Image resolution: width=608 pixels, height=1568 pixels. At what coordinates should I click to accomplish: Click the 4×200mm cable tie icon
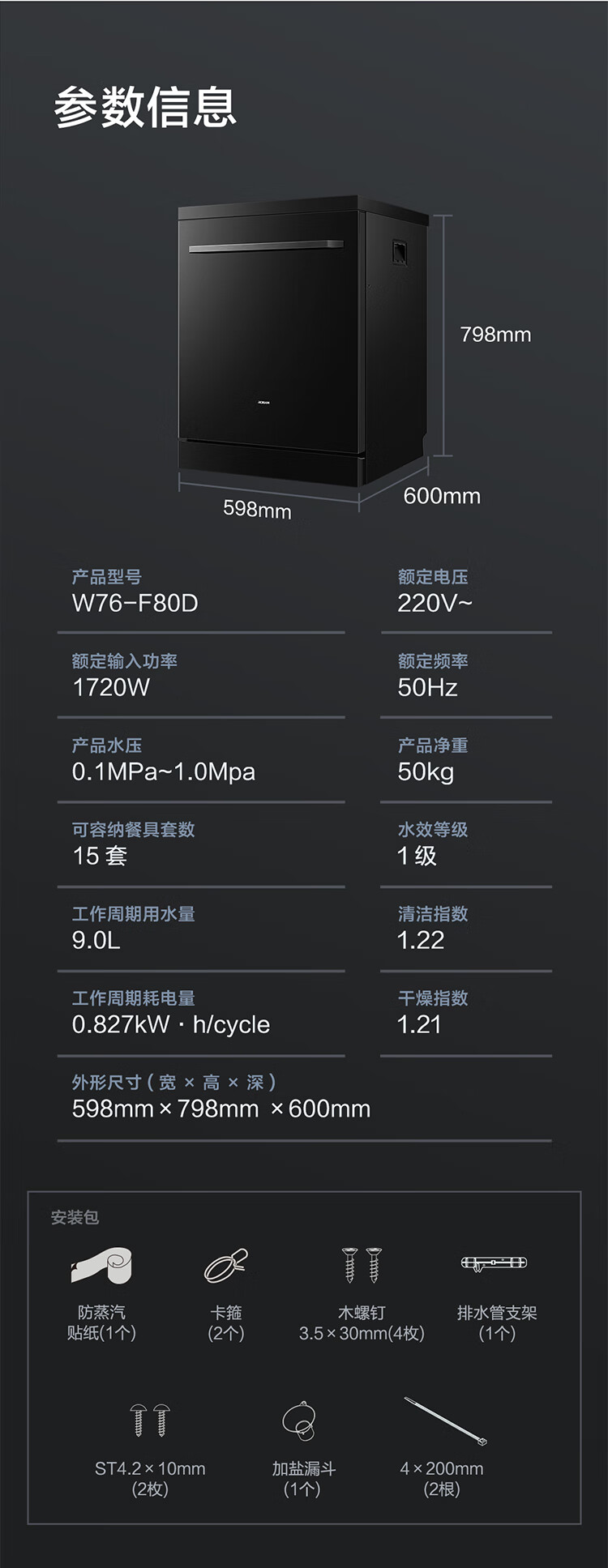click(445, 1421)
